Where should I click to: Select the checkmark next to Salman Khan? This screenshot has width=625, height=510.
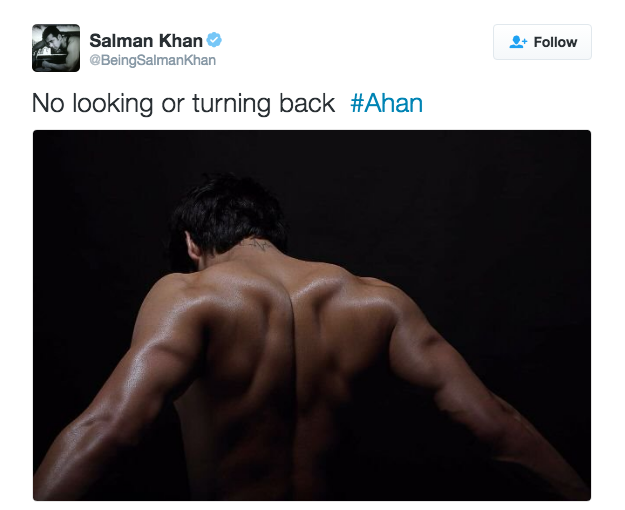pos(214,40)
